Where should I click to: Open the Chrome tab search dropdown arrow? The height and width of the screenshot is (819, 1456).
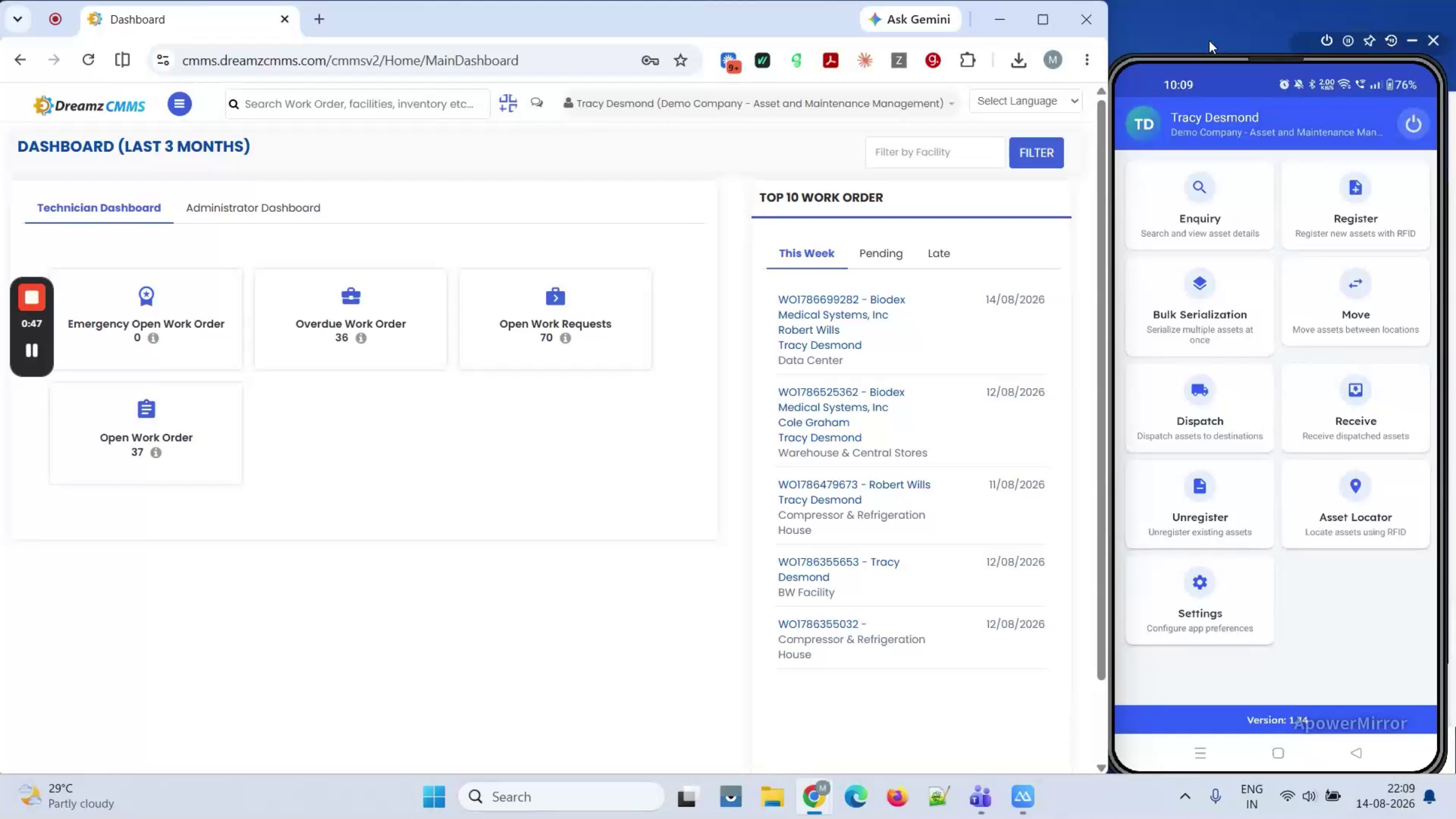coord(18,19)
